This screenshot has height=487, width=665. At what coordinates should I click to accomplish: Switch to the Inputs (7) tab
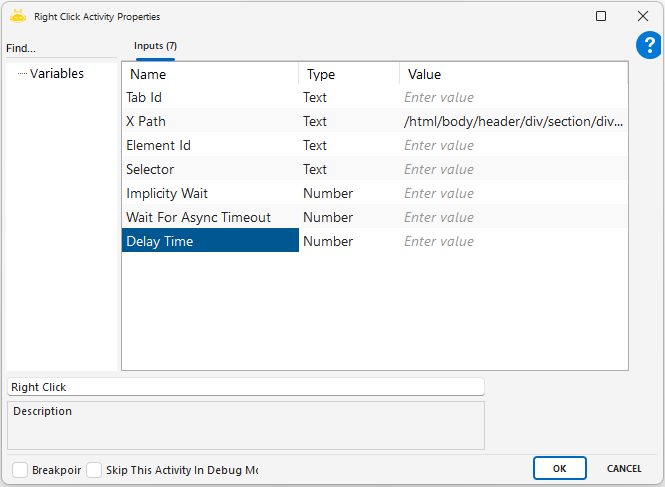[x=155, y=46]
